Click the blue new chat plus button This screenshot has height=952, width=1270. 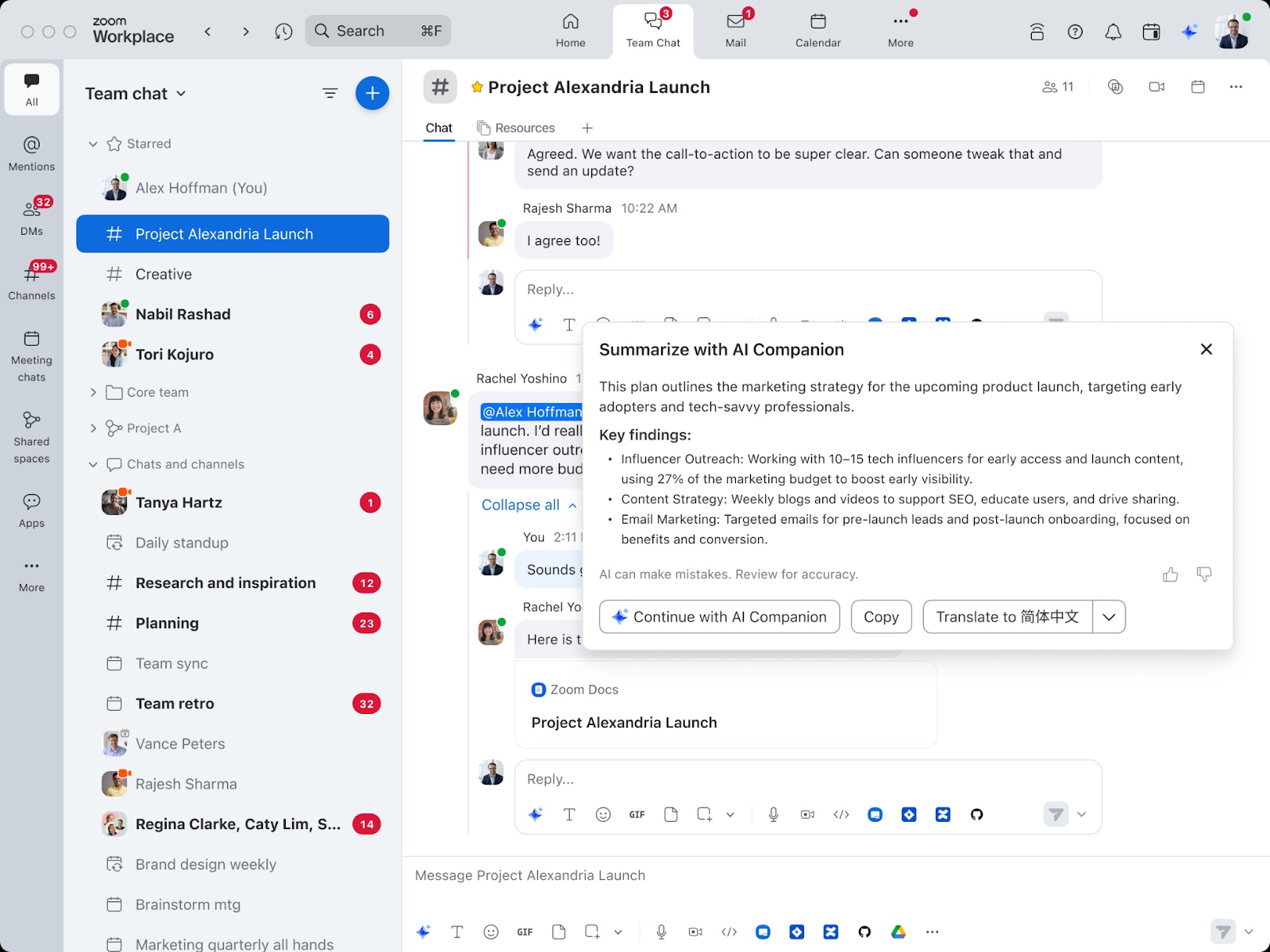372,94
